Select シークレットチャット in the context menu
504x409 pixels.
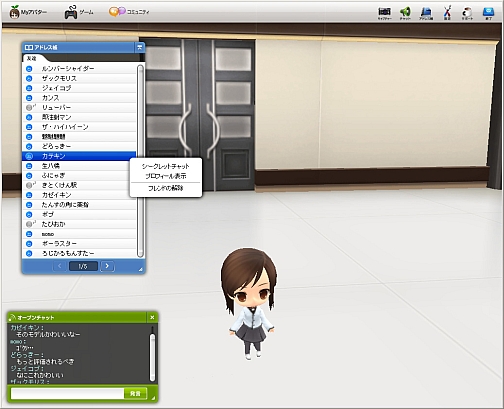click(x=166, y=166)
